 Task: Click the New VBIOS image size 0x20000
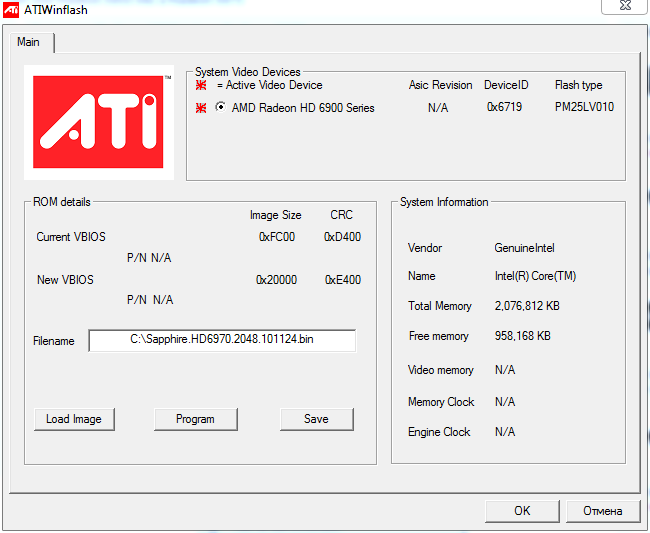tap(276, 280)
